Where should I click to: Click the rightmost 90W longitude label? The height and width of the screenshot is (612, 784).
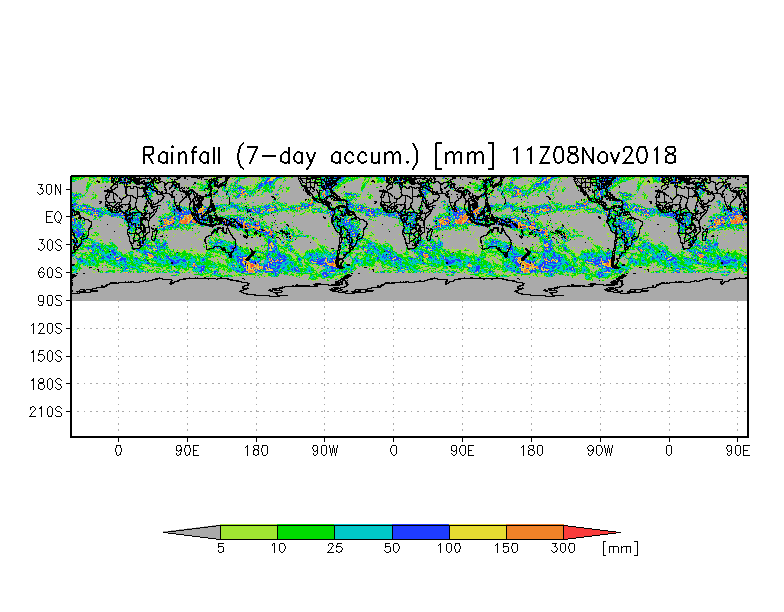600,451
